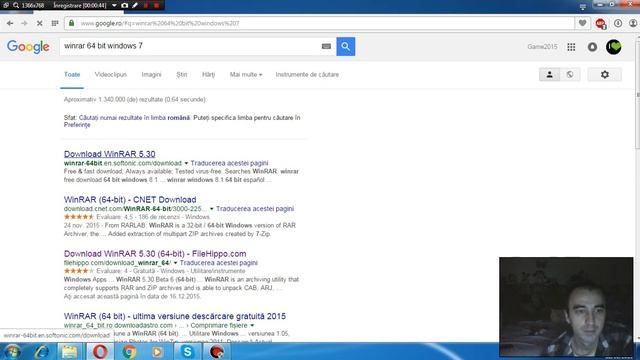Expand arrow beside filehippo result URL
Image resolution: width=640 pixels, height=360 pixels.
coord(175,263)
